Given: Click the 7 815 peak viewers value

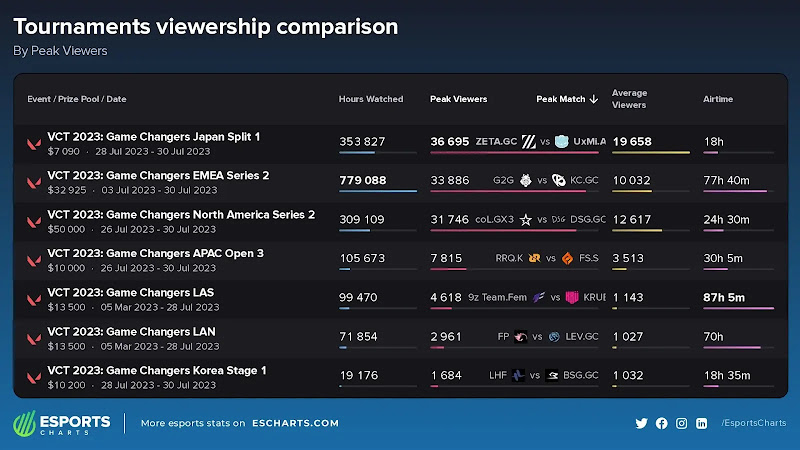Looking at the screenshot, I should tap(446, 258).
